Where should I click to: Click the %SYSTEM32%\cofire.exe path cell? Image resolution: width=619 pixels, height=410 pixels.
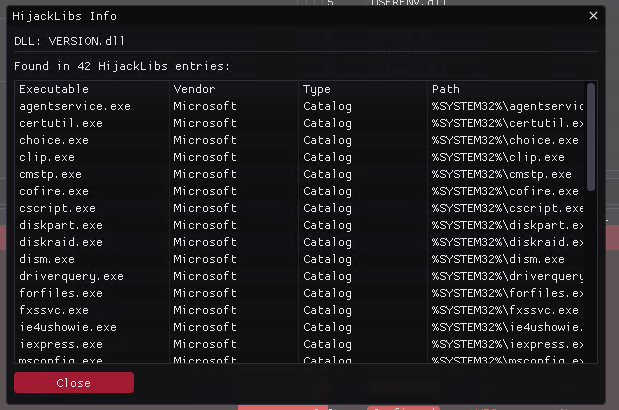click(505, 191)
